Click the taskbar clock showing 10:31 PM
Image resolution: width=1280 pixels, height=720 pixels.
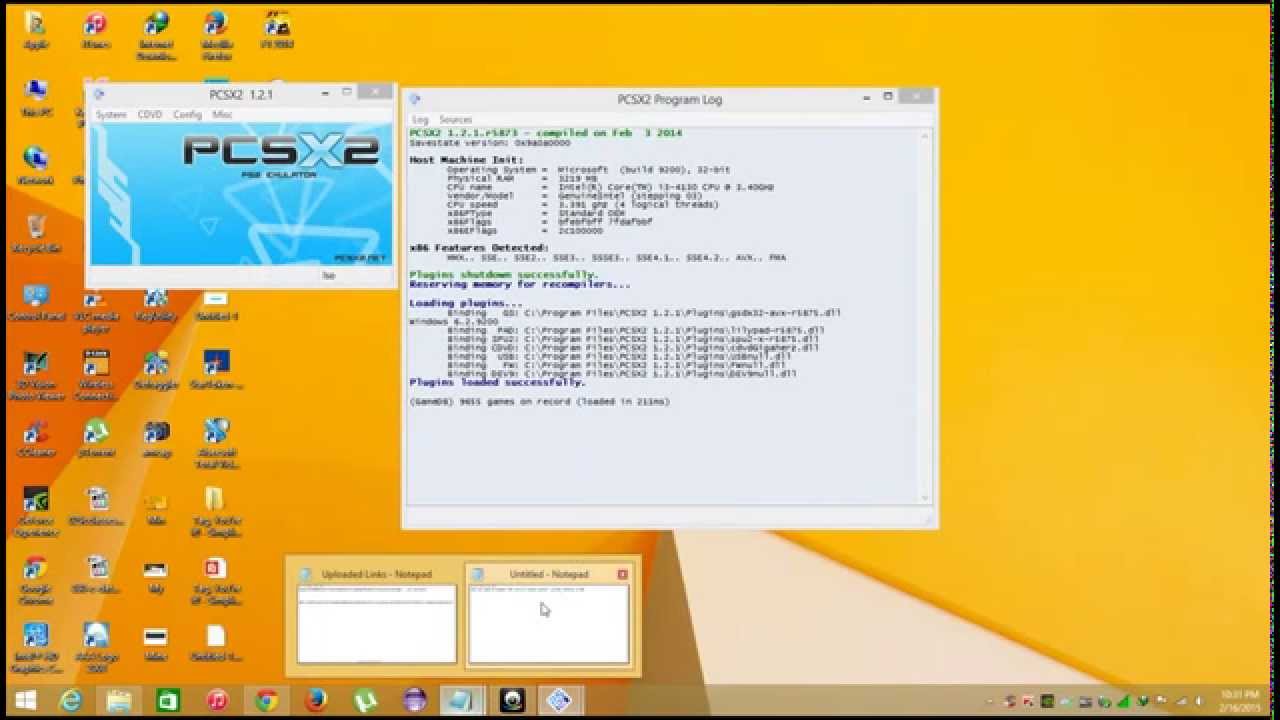coord(1240,700)
